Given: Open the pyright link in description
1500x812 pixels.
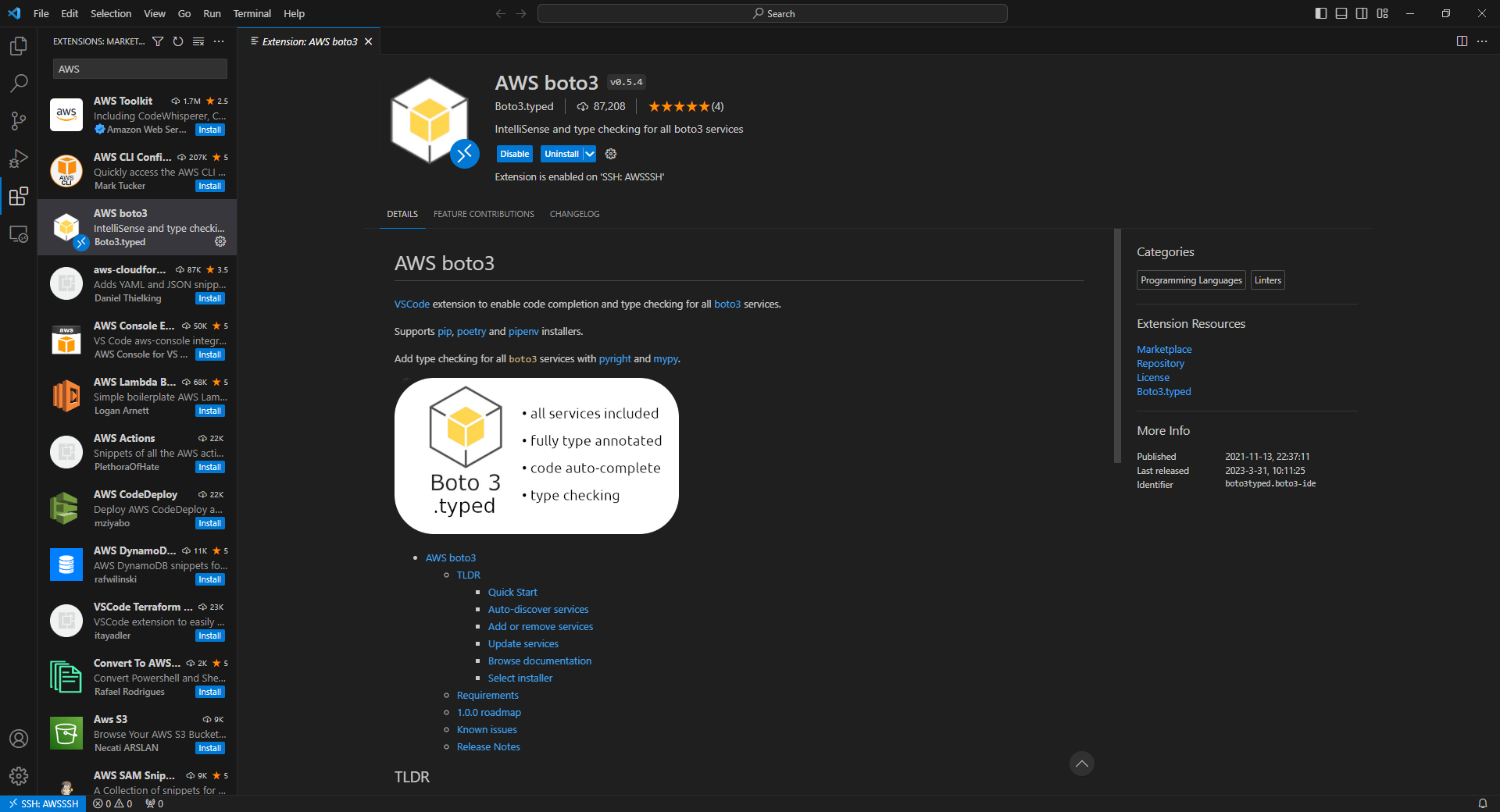Looking at the screenshot, I should (x=615, y=358).
